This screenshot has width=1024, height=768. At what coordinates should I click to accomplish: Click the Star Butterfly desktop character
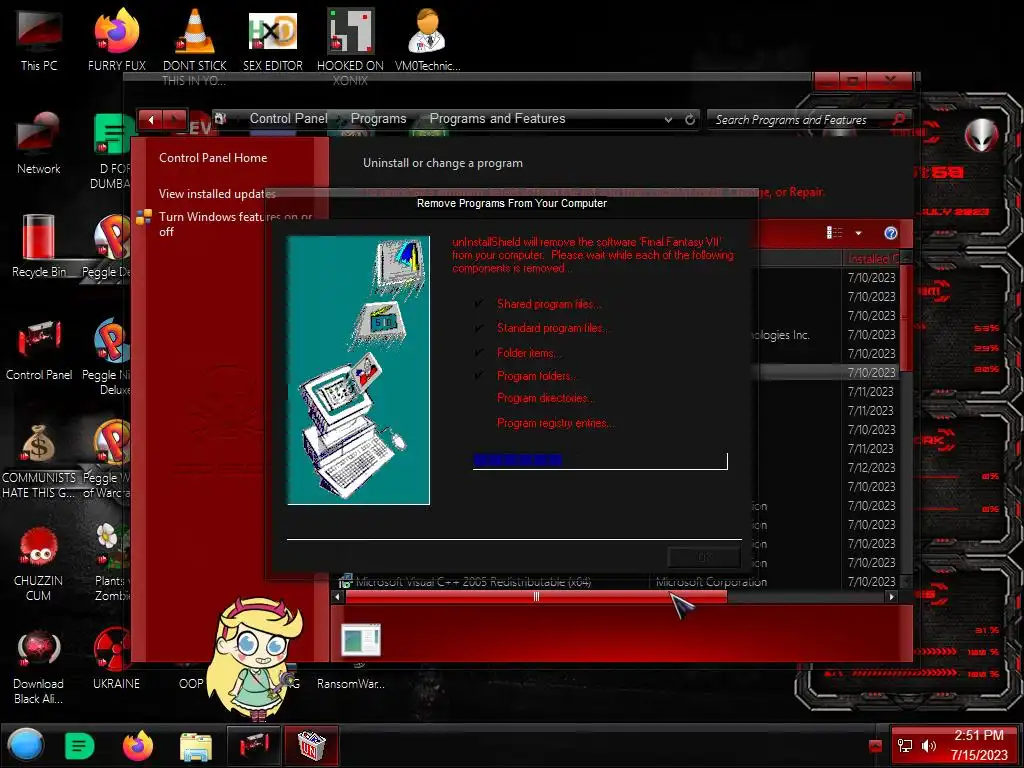pos(256,656)
